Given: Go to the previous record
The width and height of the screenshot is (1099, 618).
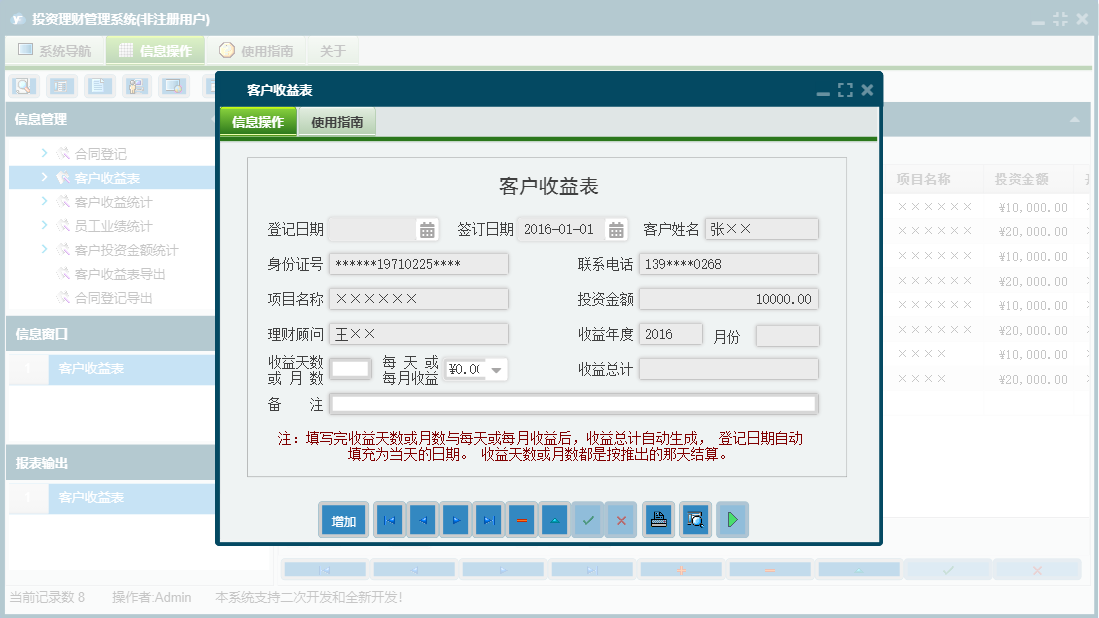Looking at the screenshot, I should (422, 519).
